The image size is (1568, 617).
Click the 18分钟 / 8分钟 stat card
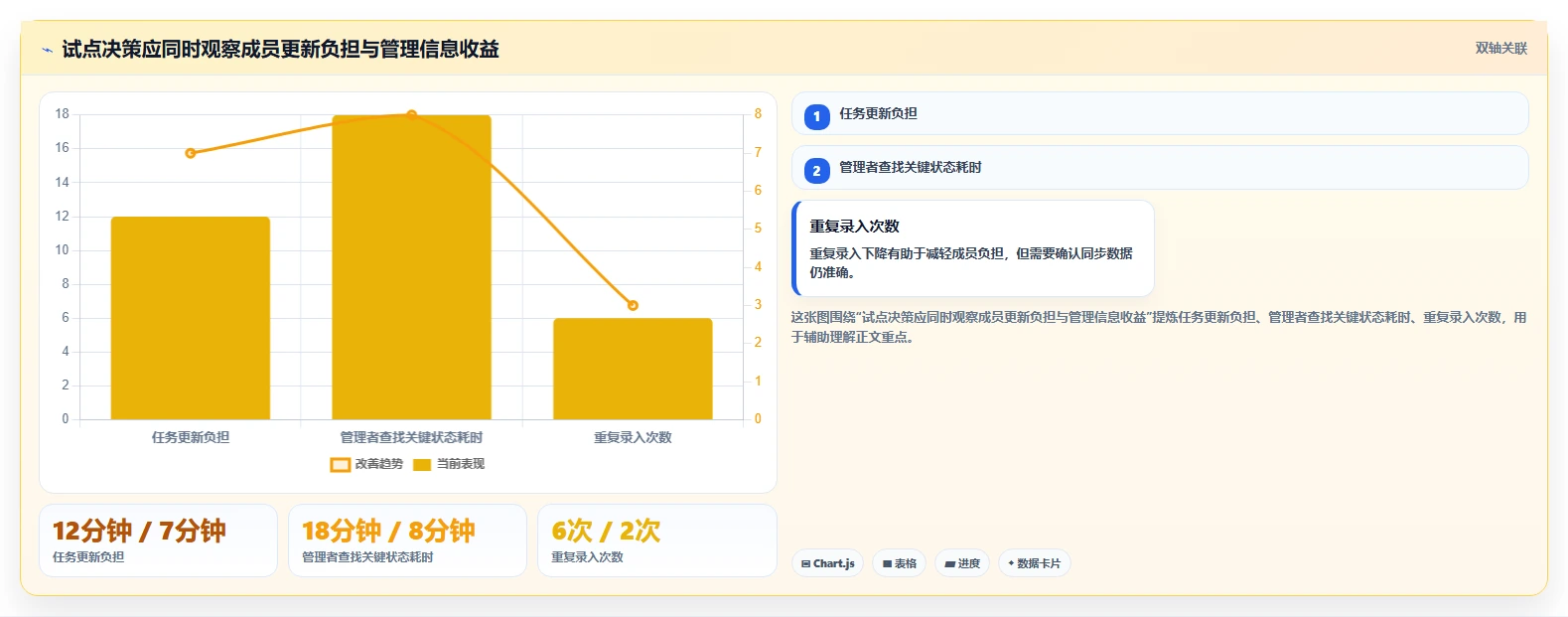(x=407, y=540)
